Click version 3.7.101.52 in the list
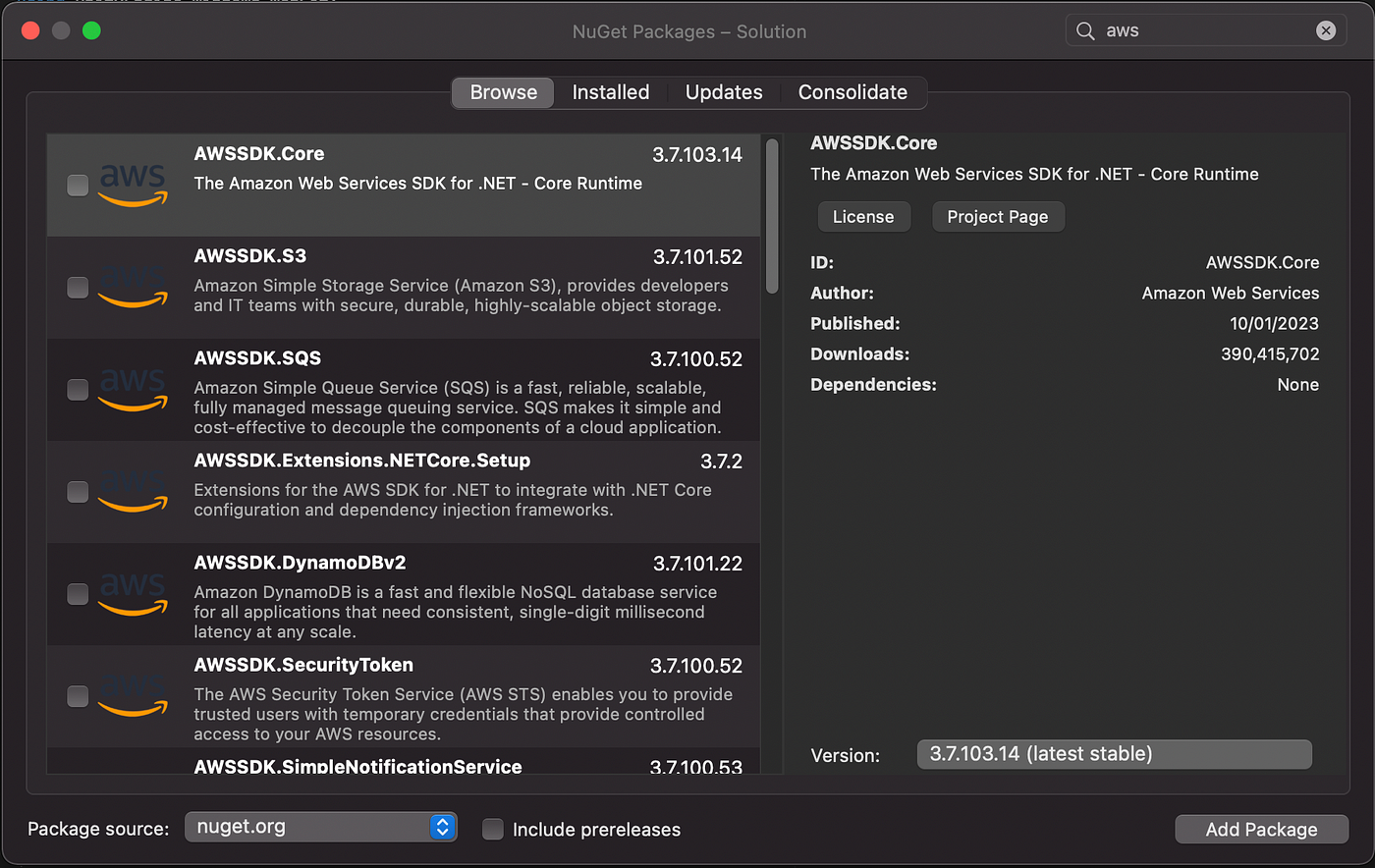The width and height of the screenshot is (1375, 868). point(697,257)
